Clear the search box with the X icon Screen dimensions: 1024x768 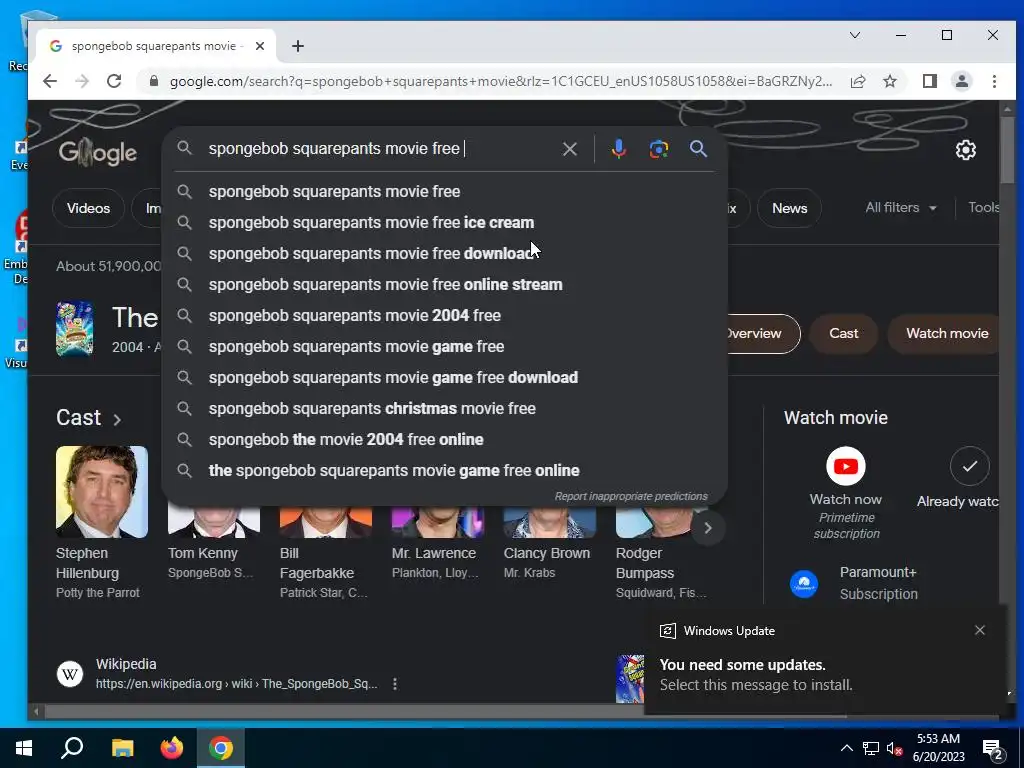569,149
